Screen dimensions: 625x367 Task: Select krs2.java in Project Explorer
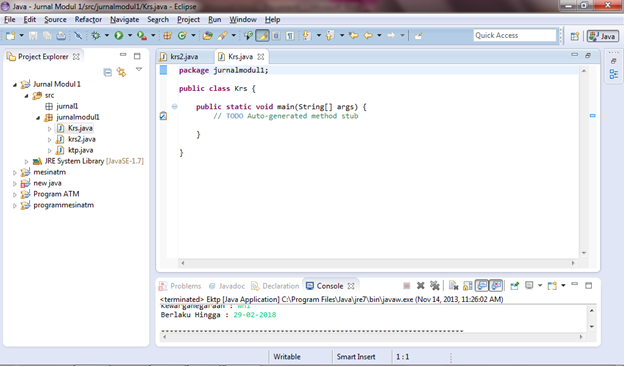tap(81, 139)
